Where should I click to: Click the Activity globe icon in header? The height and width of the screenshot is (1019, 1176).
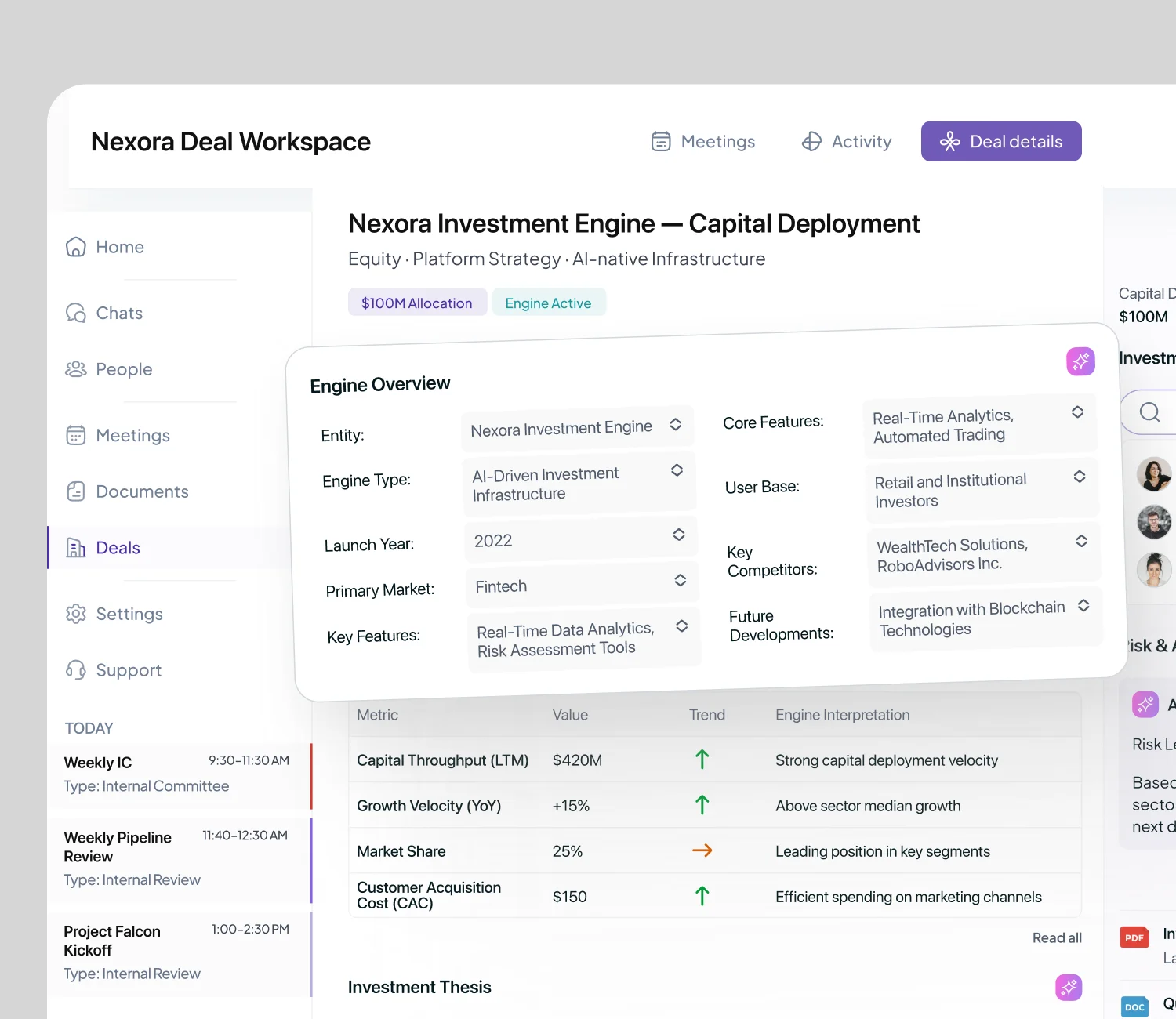coord(811,141)
